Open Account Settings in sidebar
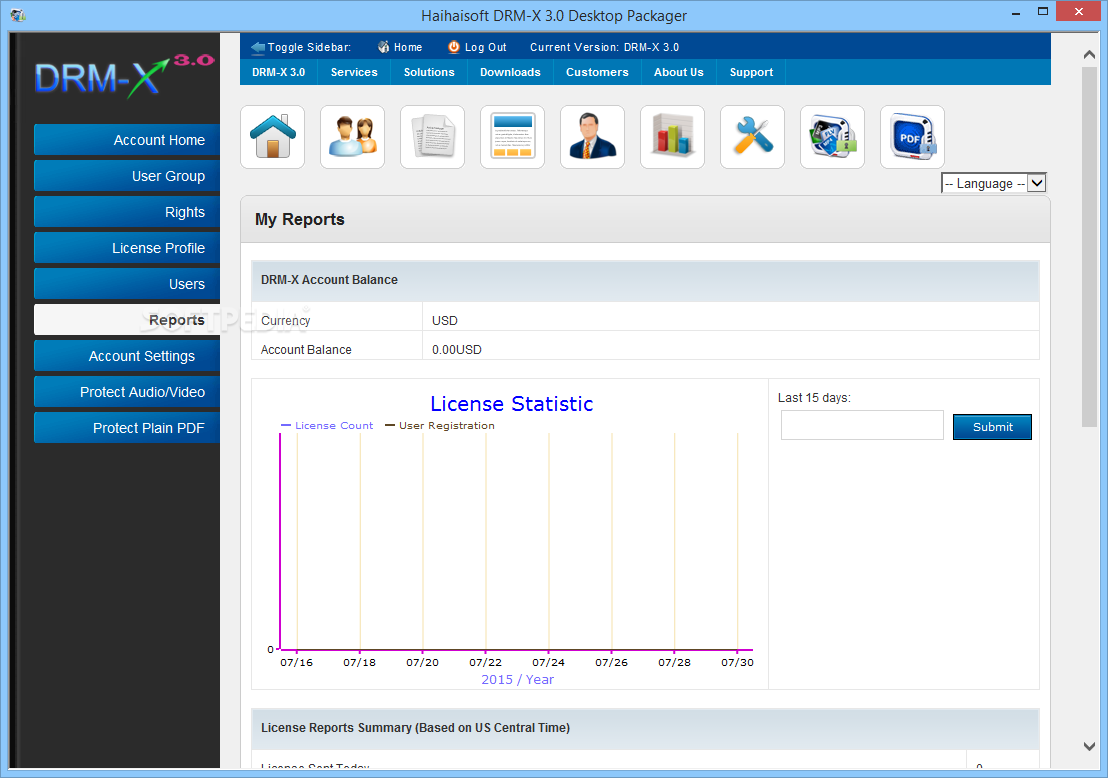Viewport: 1108px width, 778px height. [x=127, y=356]
